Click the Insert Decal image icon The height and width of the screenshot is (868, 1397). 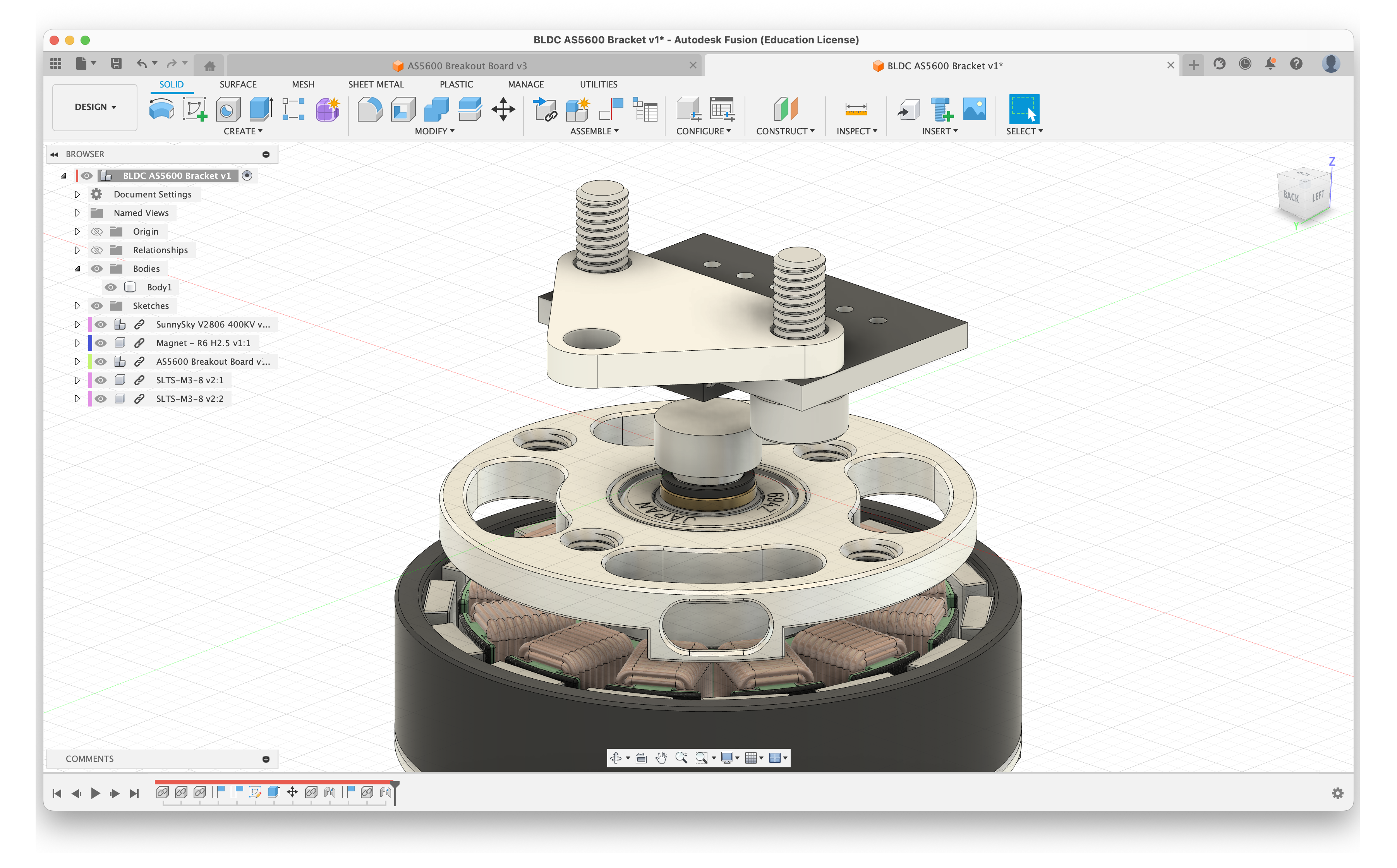point(974,108)
